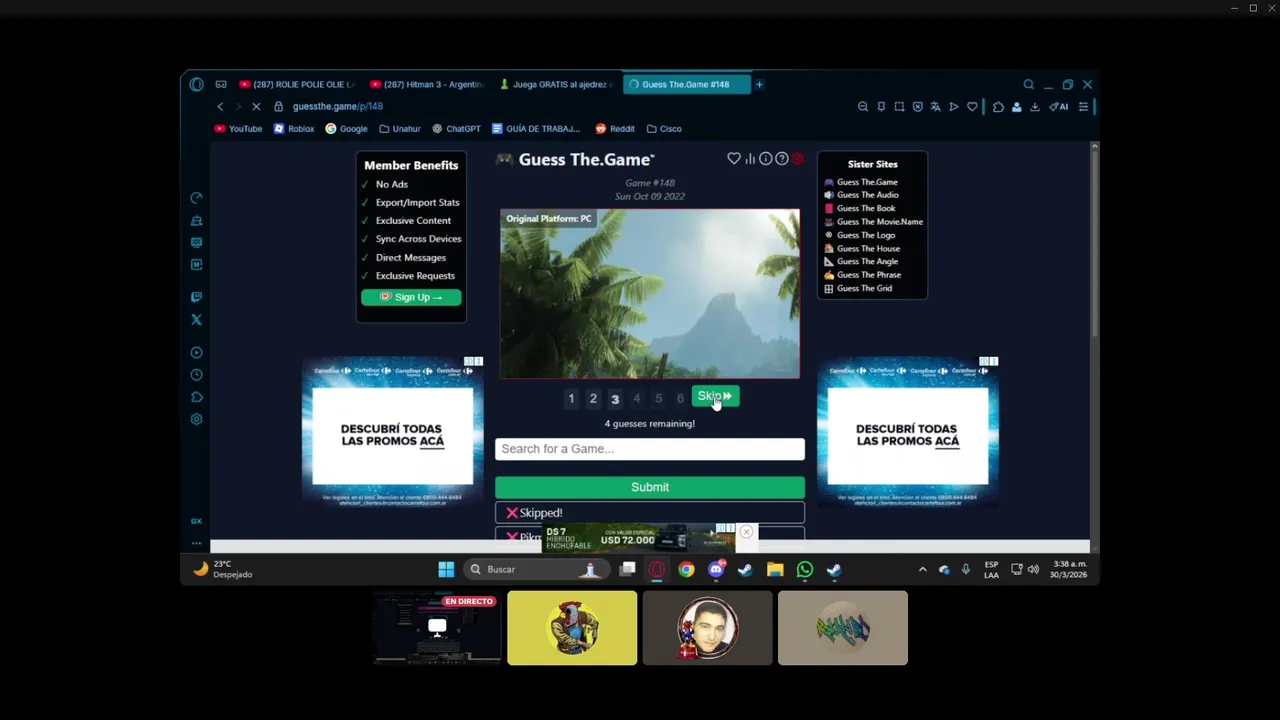This screenshot has width=1280, height=720.
Task: Open Guess The Movie.Name sister site
Action: (x=873, y=222)
